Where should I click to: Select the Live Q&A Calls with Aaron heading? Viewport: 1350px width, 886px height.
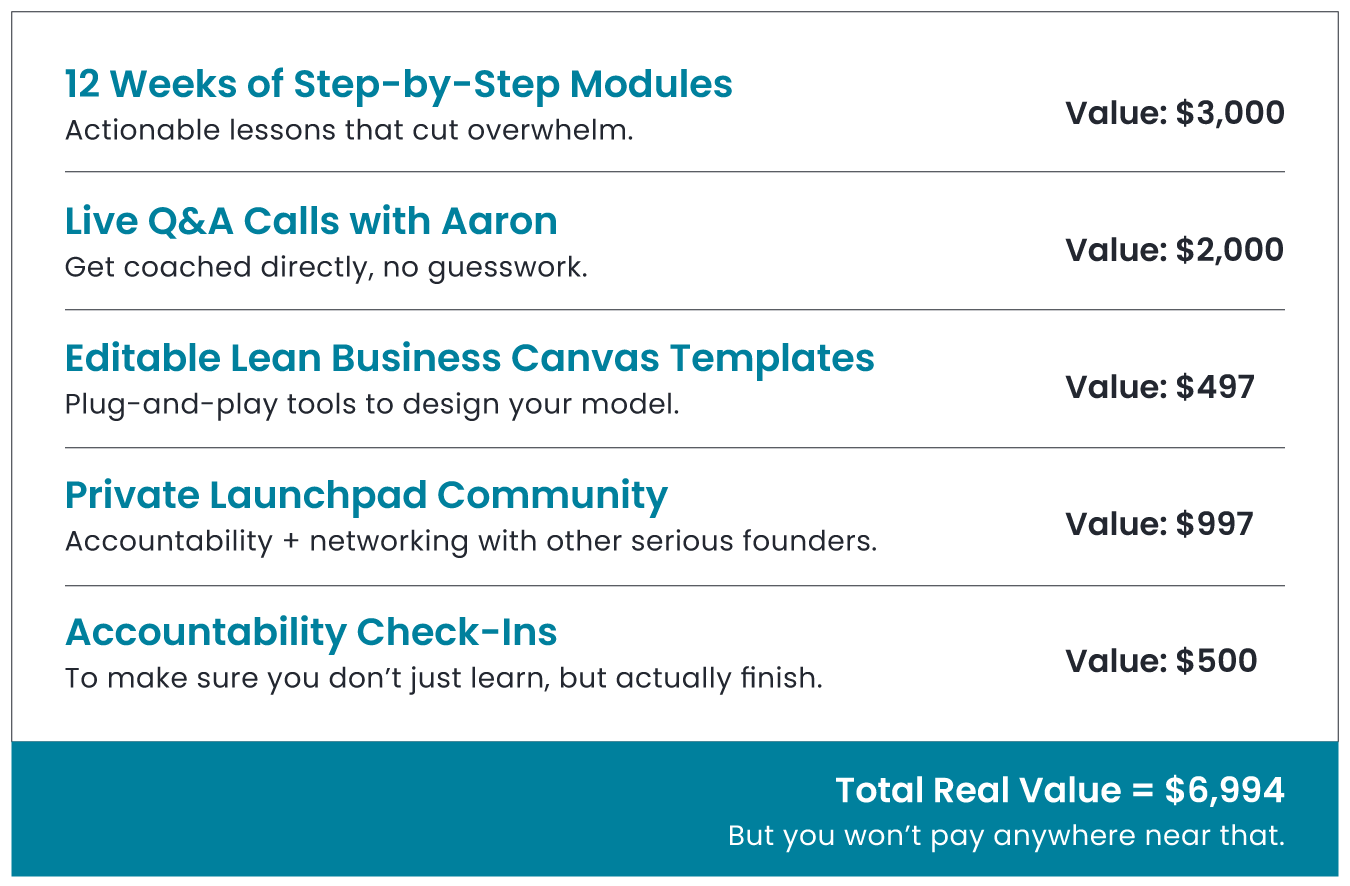click(311, 222)
